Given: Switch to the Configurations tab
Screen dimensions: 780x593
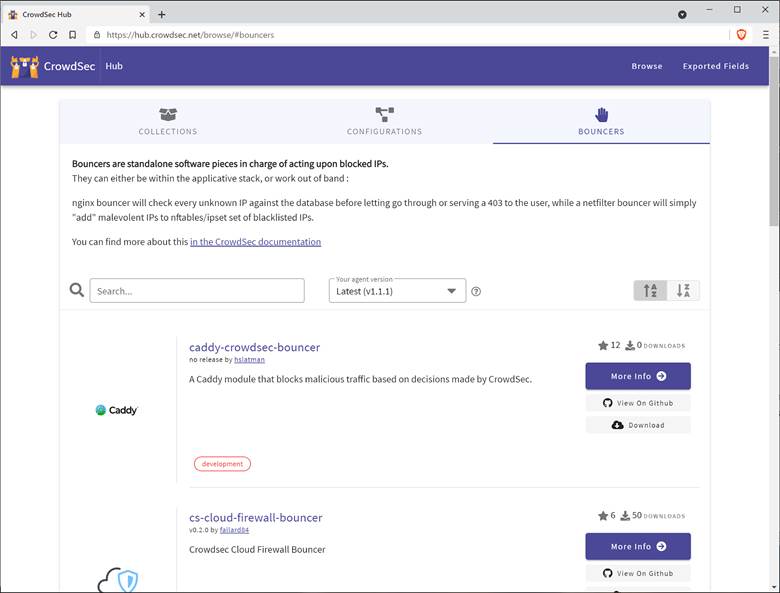Looking at the screenshot, I should 384,122.
